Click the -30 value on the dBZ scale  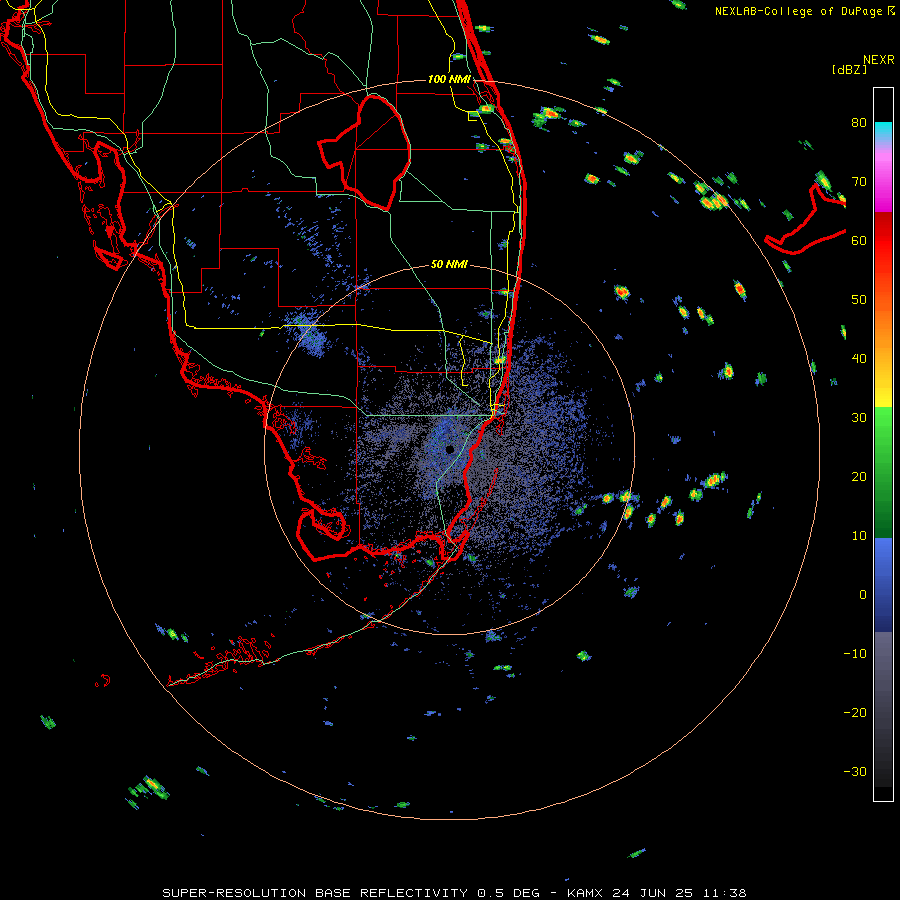[x=855, y=772]
